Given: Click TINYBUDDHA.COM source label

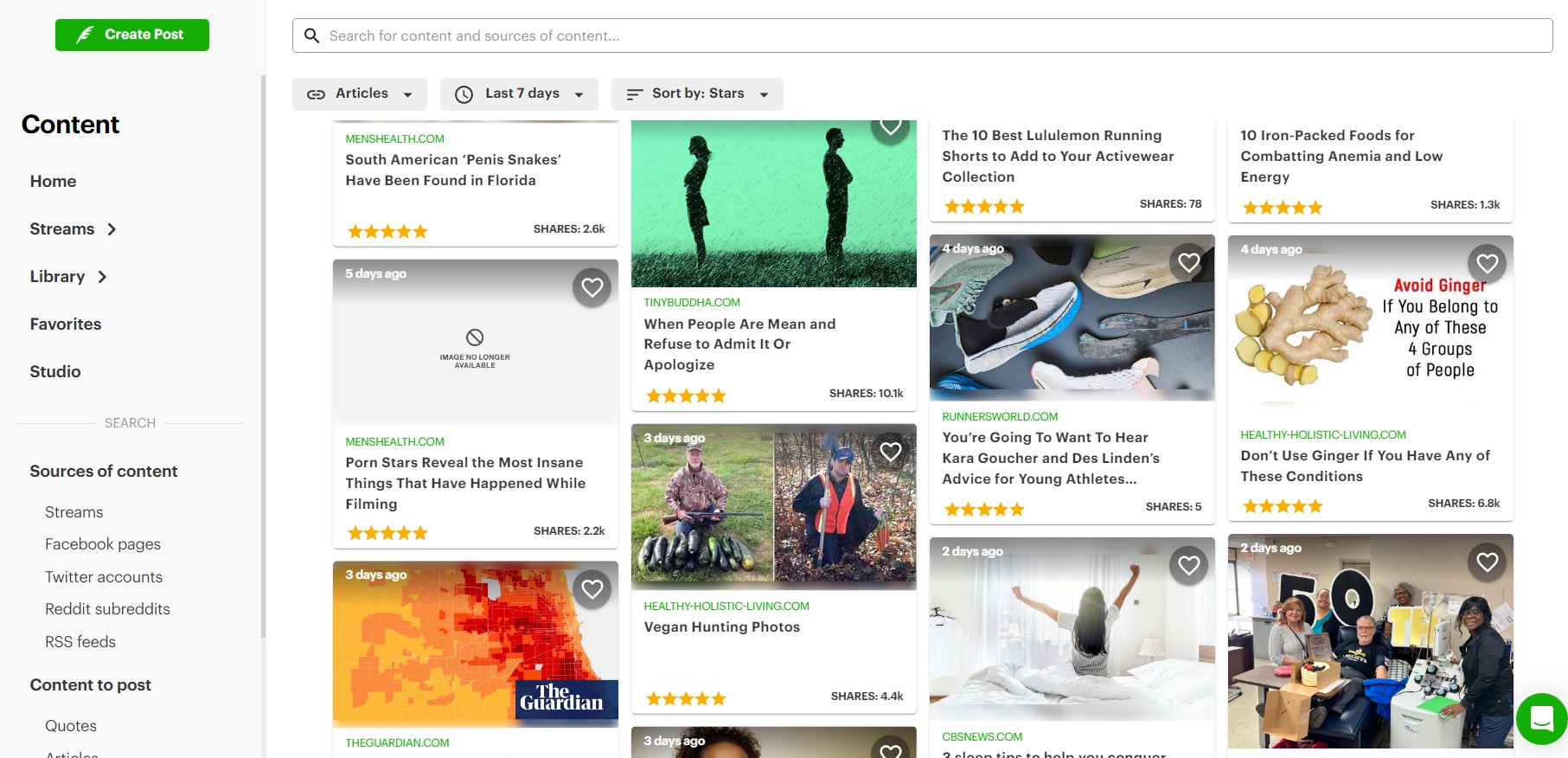Looking at the screenshot, I should tap(692, 303).
